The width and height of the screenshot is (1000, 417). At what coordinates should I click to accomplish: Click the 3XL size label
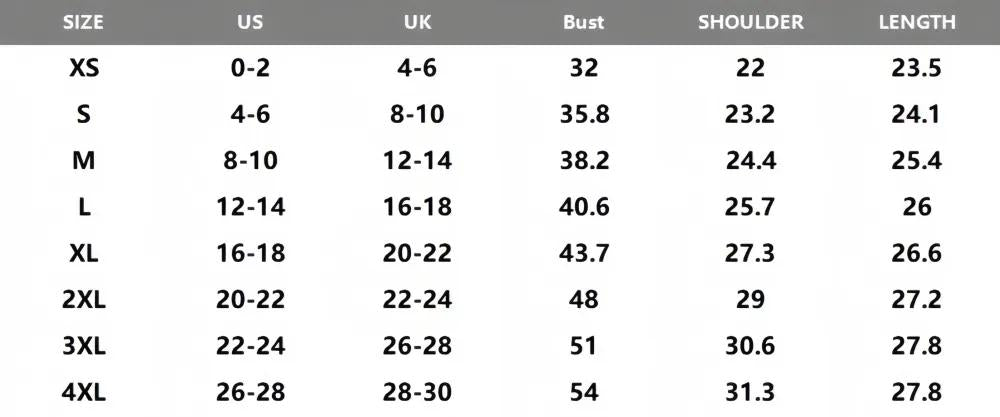(84, 346)
